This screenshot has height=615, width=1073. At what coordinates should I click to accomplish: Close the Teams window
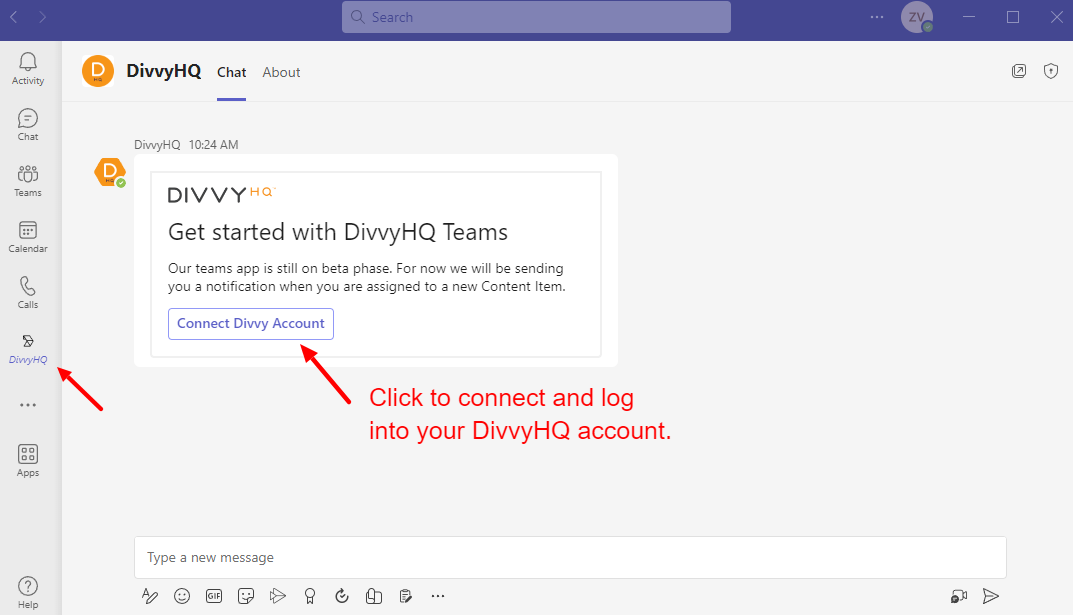(x=1057, y=17)
